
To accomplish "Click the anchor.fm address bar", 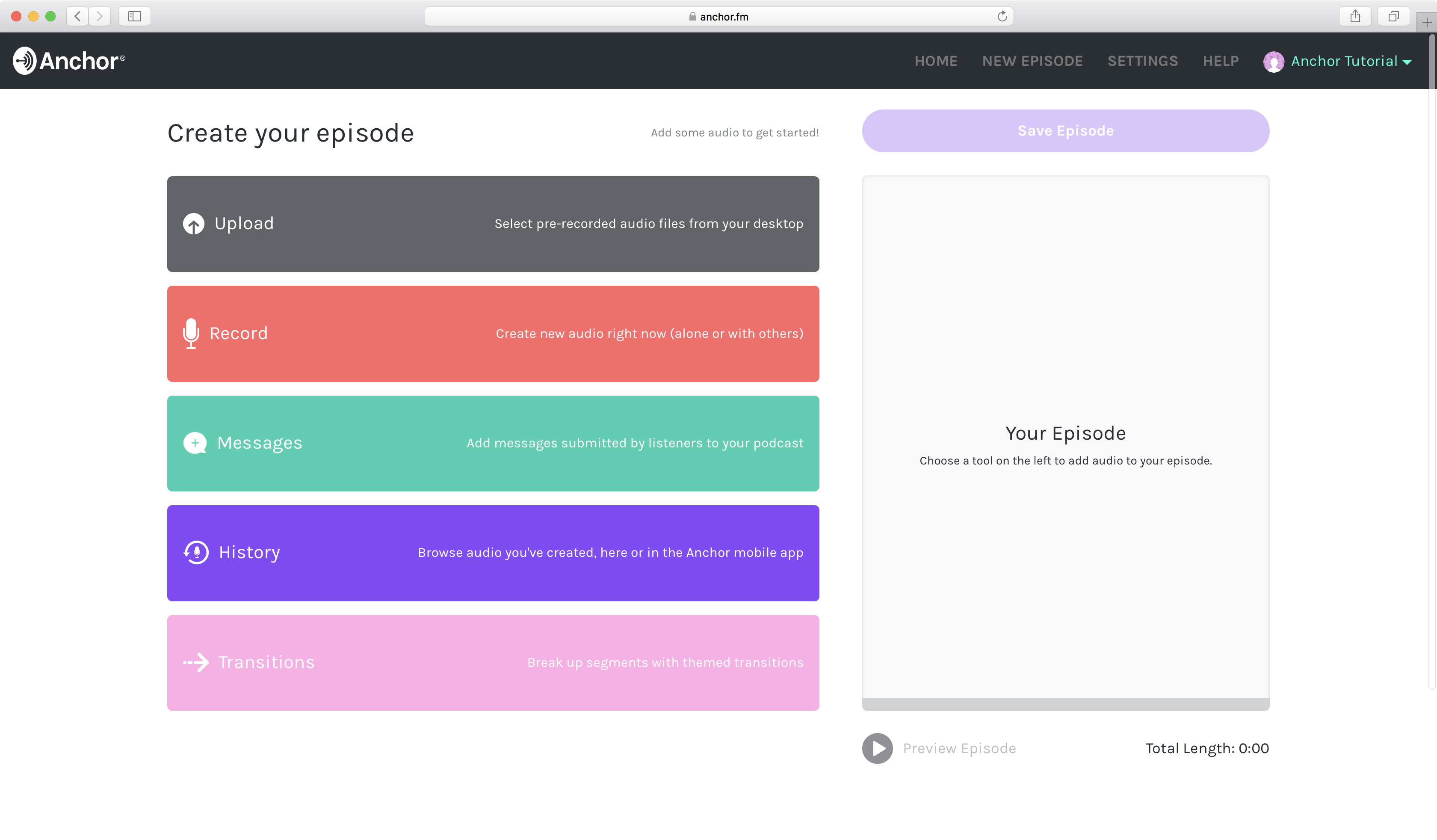I will 718,17.
